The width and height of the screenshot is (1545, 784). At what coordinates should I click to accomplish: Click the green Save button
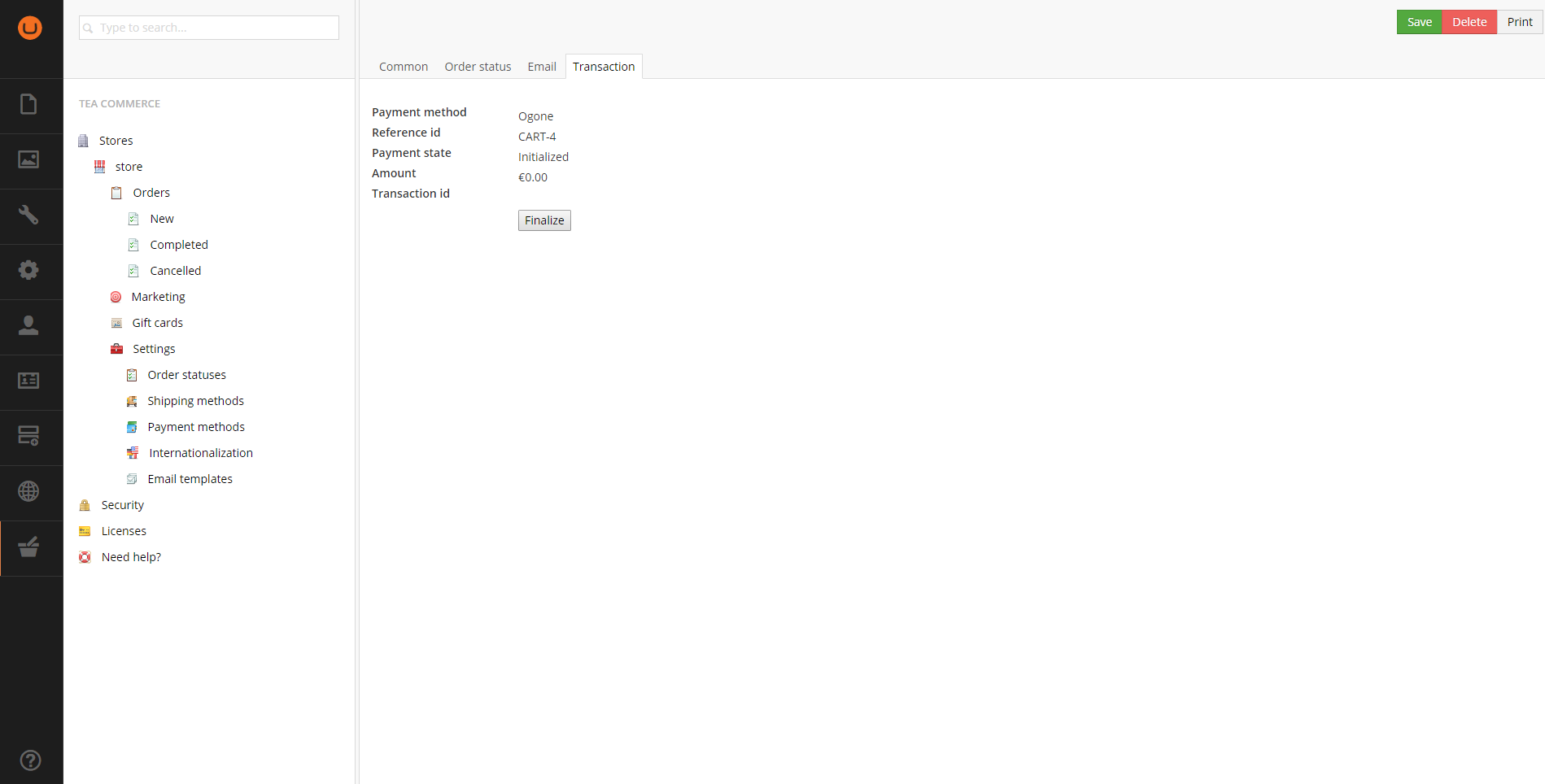pos(1420,22)
